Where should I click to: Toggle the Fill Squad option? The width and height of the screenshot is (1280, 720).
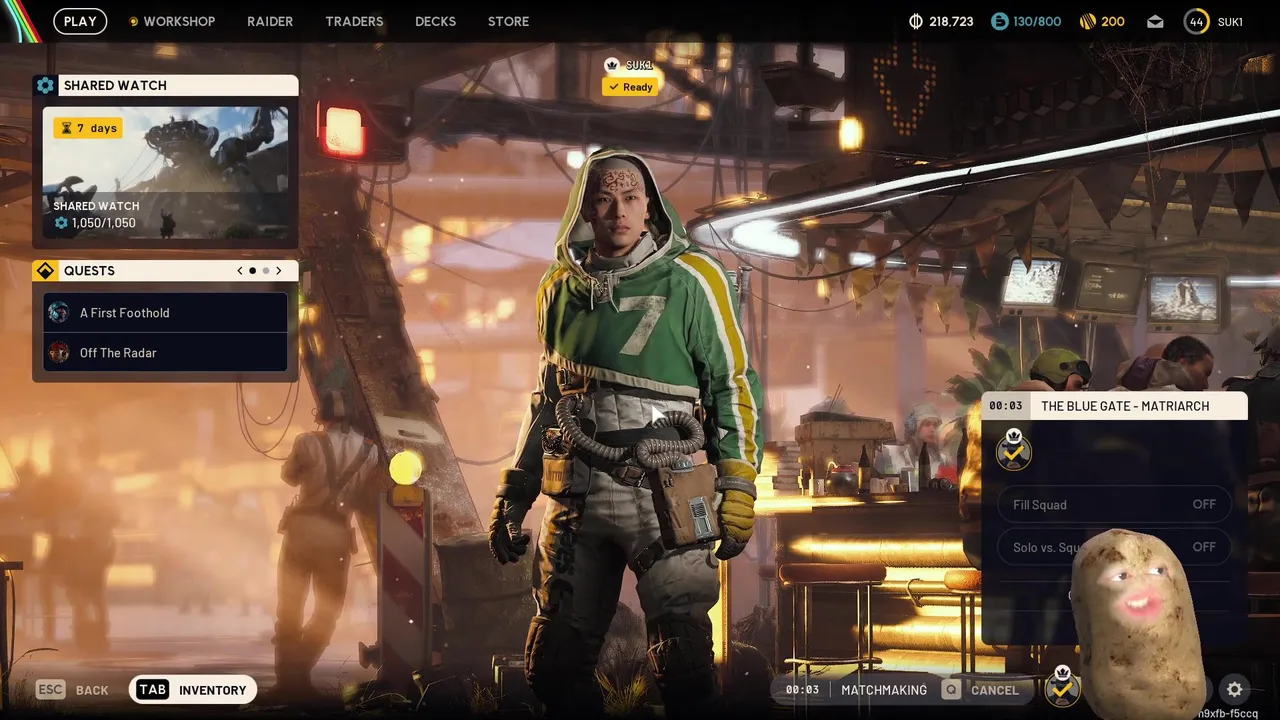[1114, 504]
